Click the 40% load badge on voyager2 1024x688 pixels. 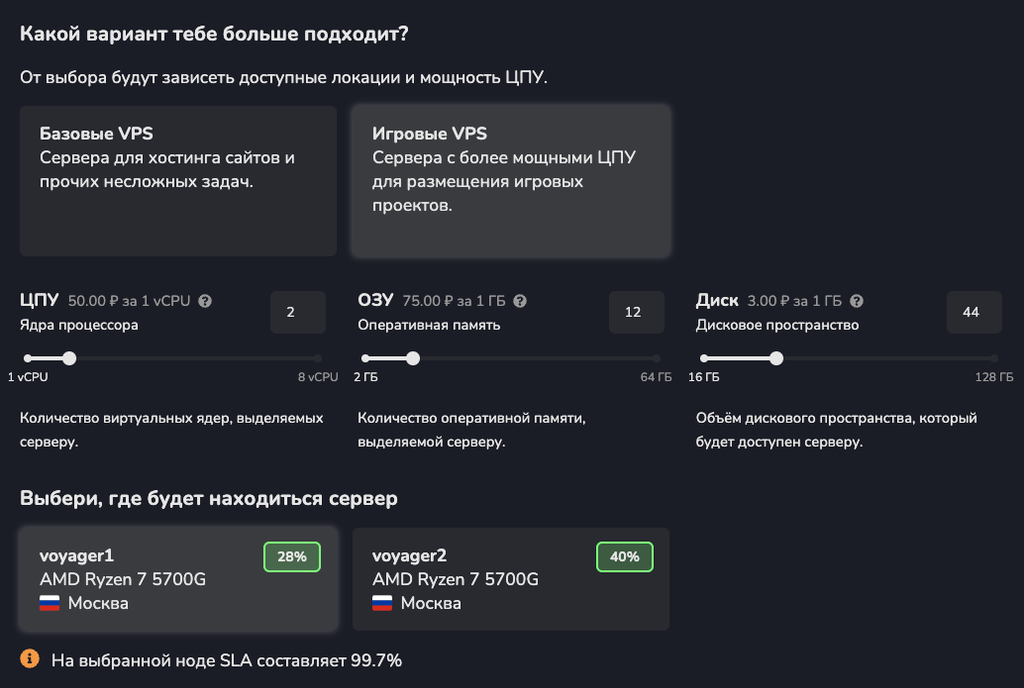(x=624, y=557)
